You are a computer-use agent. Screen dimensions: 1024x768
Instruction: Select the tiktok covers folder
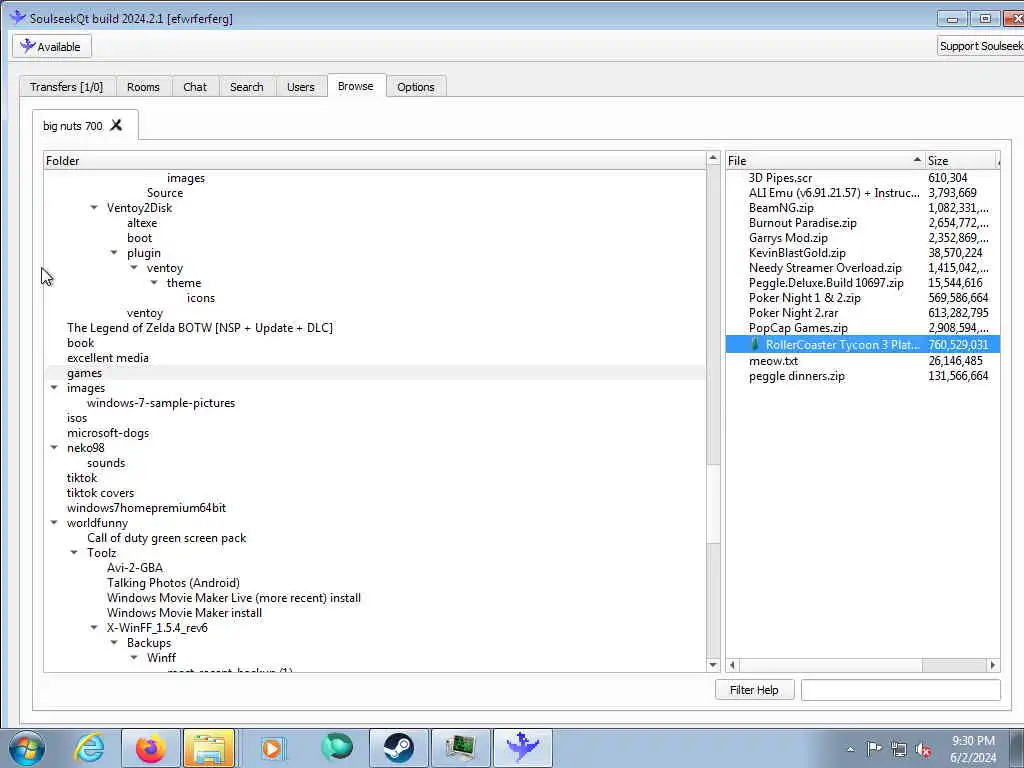click(x=100, y=493)
